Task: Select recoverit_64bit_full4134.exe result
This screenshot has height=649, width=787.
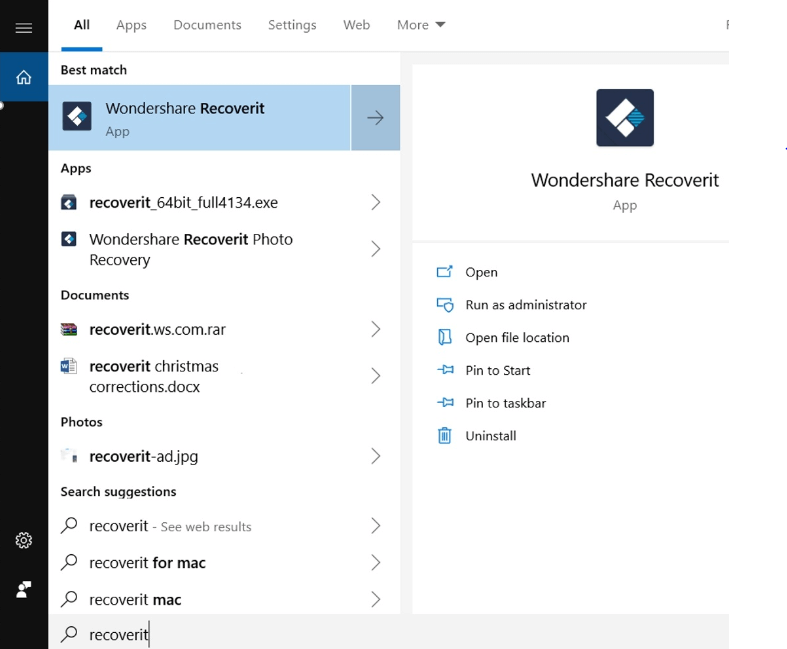Action: (x=224, y=202)
